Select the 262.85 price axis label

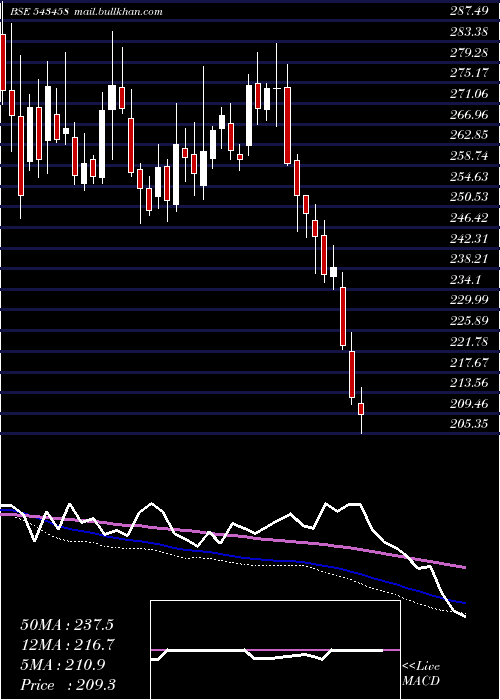[469, 135]
